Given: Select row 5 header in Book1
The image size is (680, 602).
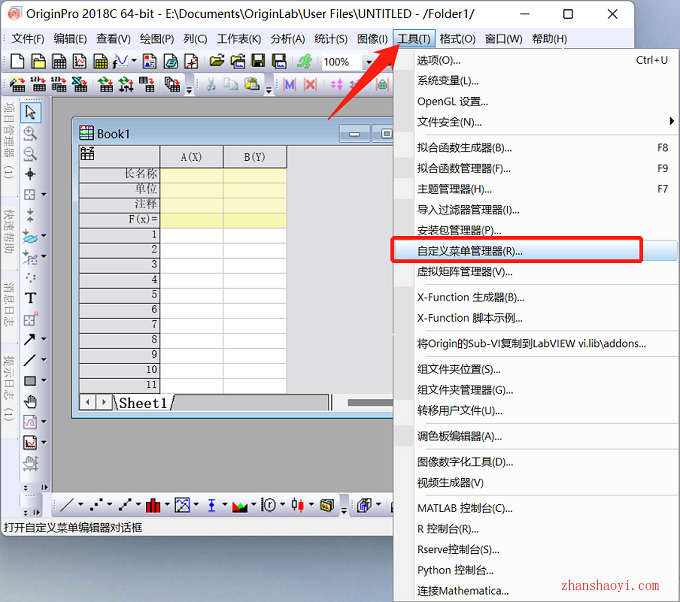Looking at the screenshot, I should click(x=119, y=294).
